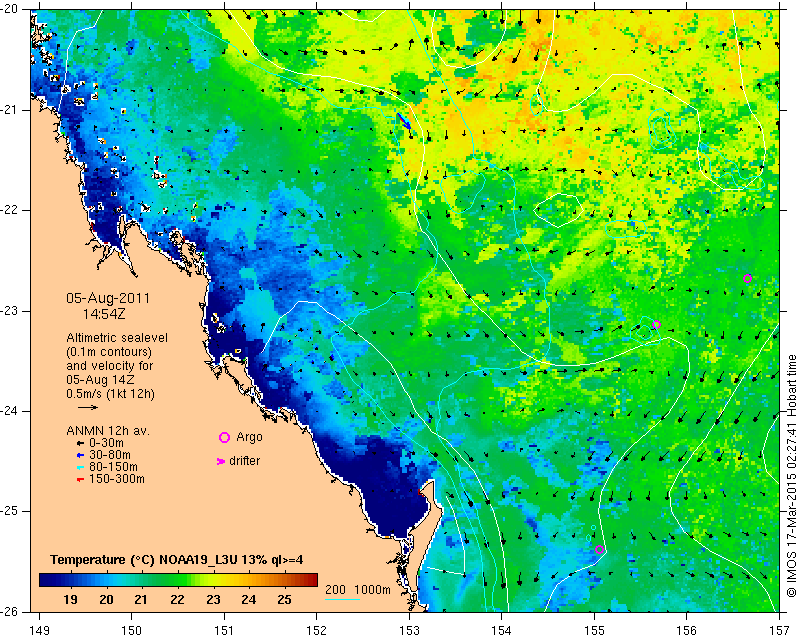
Task: Pick the dark red end of temperature color bar
Action: tap(313, 580)
